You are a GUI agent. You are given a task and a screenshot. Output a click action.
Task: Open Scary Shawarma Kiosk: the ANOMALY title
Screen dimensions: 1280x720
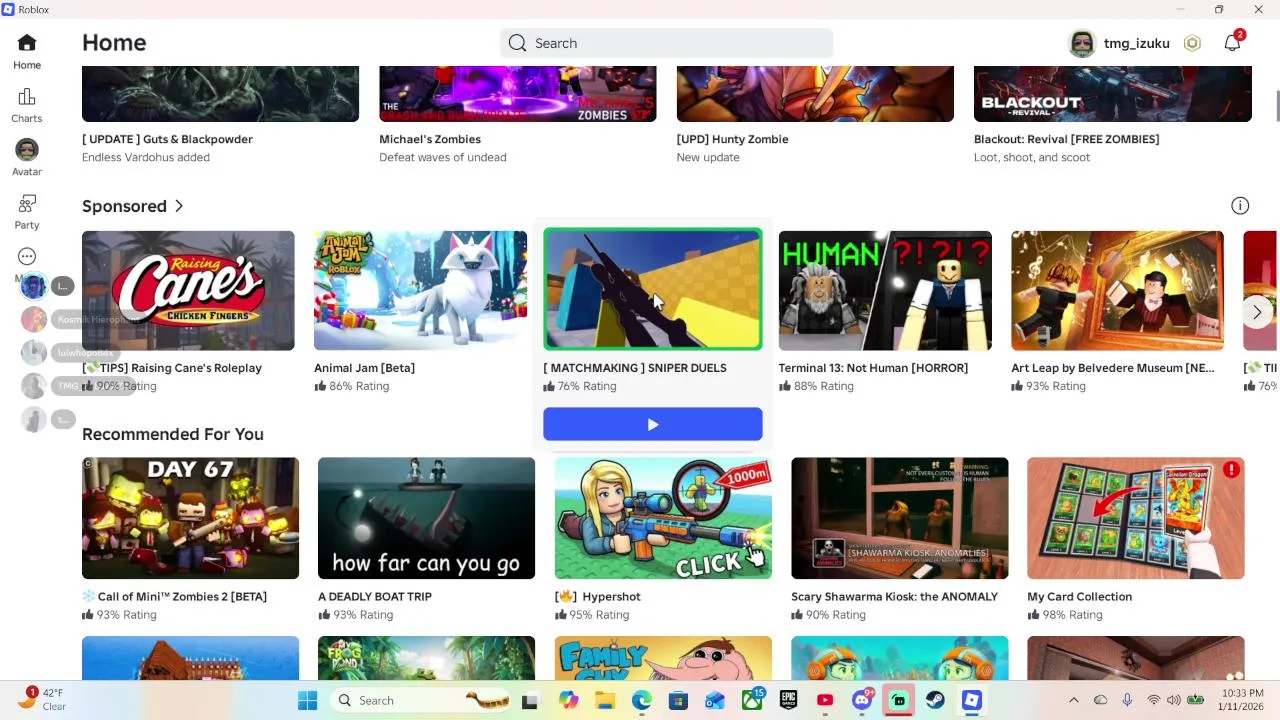click(x=894, y=596)
